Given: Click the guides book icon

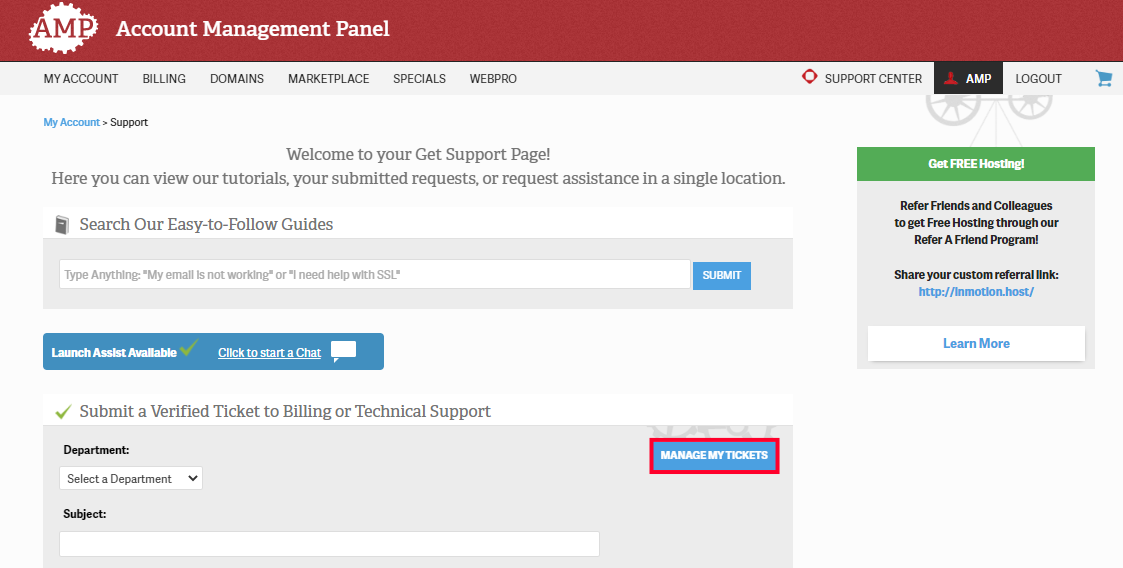Looking at the screenshot, I should 63,224.
